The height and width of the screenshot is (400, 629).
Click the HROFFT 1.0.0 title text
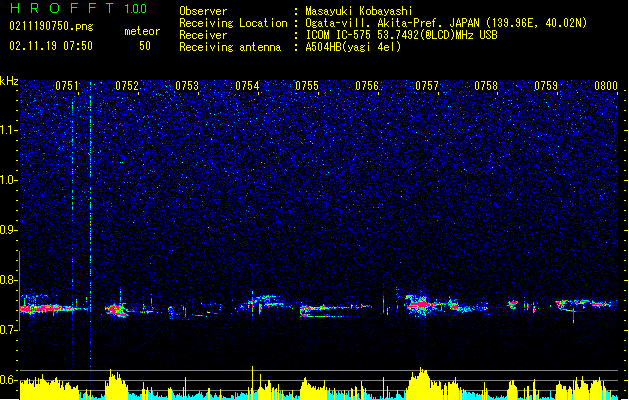pos(79,8)
